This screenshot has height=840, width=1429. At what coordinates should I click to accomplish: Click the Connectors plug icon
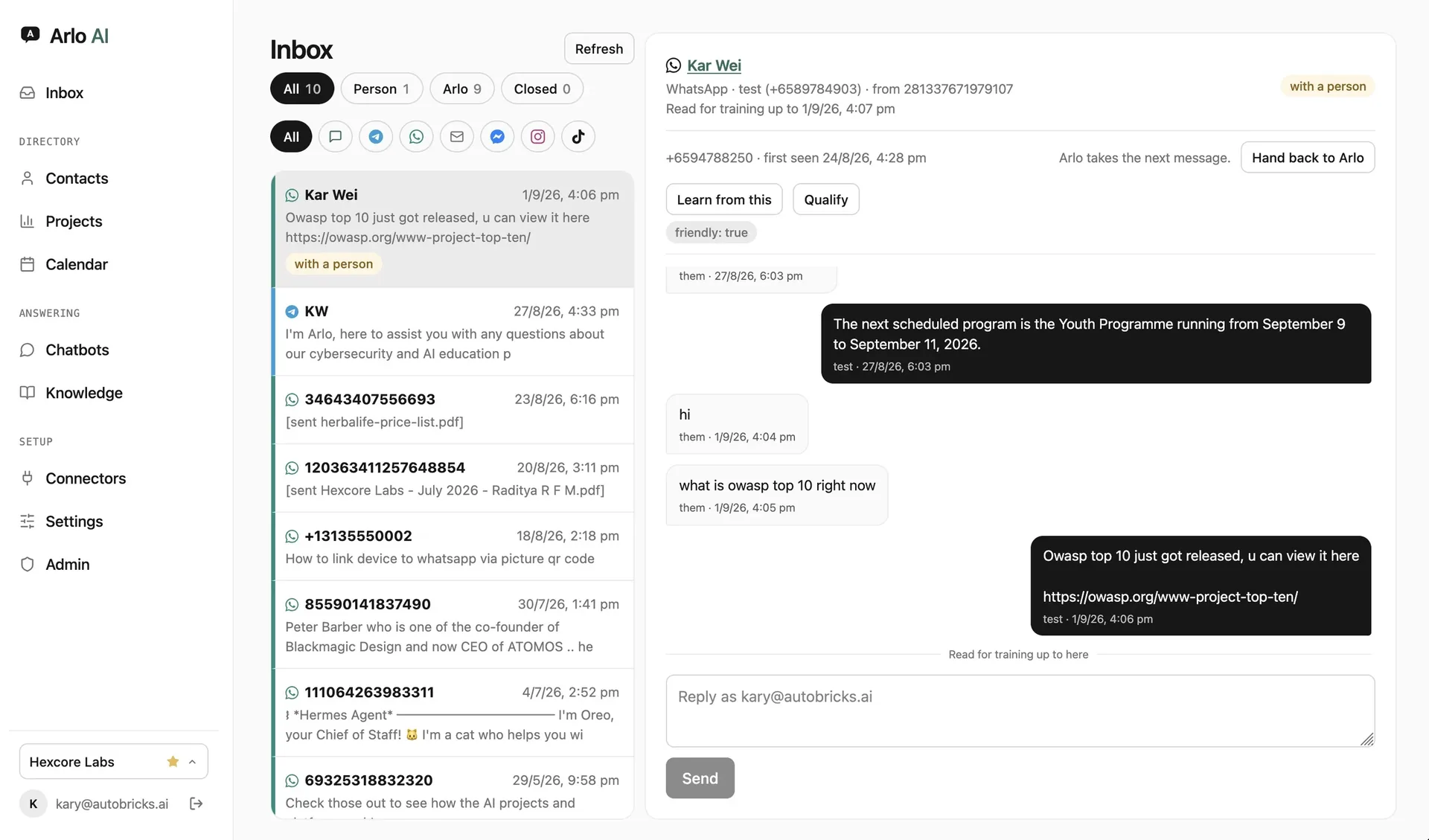coord(28,478)
